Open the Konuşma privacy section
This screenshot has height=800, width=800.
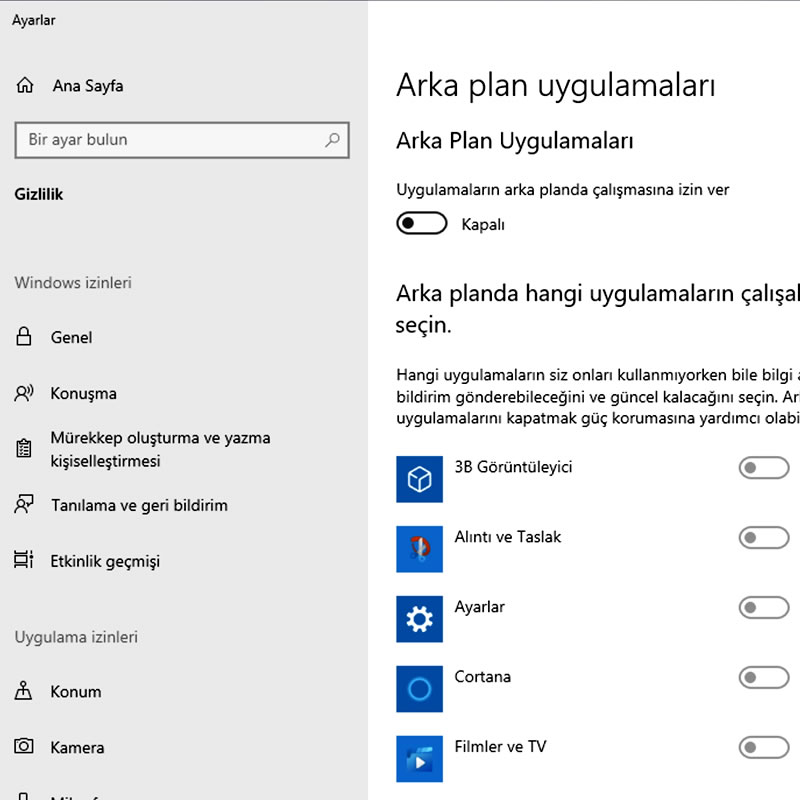coord(83,394)
